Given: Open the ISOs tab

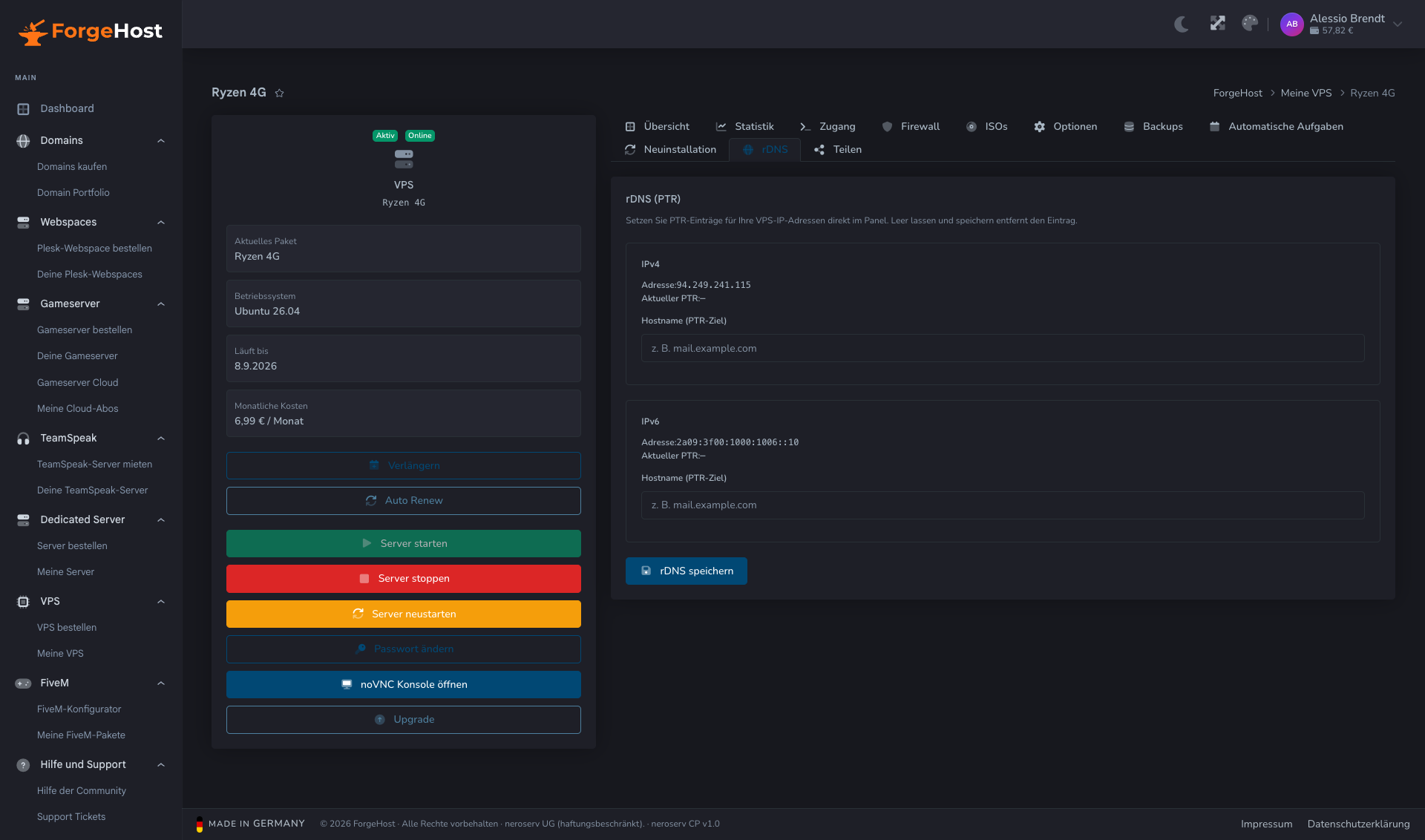Looking at the screenshot, I should pyautogui.click(x=987, y=127).
